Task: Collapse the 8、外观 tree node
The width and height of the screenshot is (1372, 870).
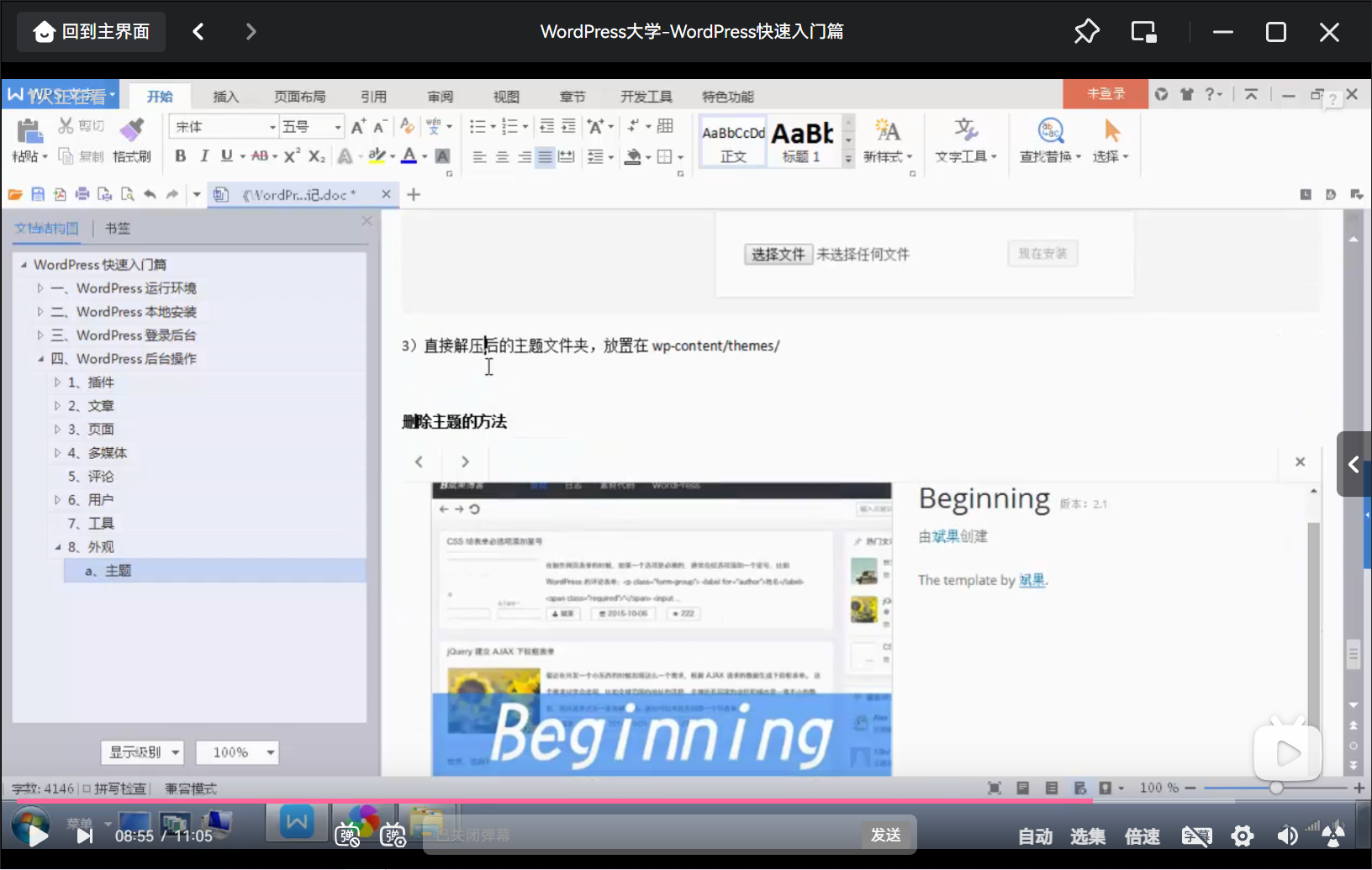Action: [57, 547]
